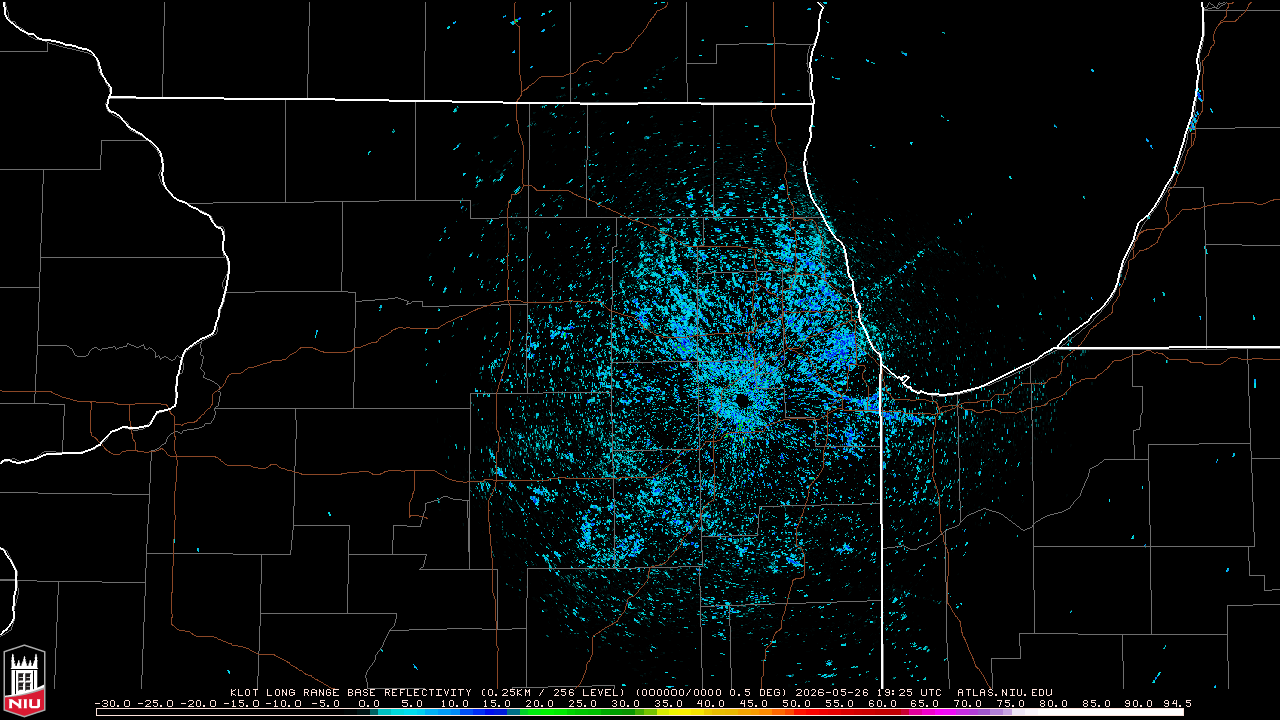Viewport: 1280px width, 720px height.
Task: Click the 94.5 scale label
Action: pos(1177,703)
